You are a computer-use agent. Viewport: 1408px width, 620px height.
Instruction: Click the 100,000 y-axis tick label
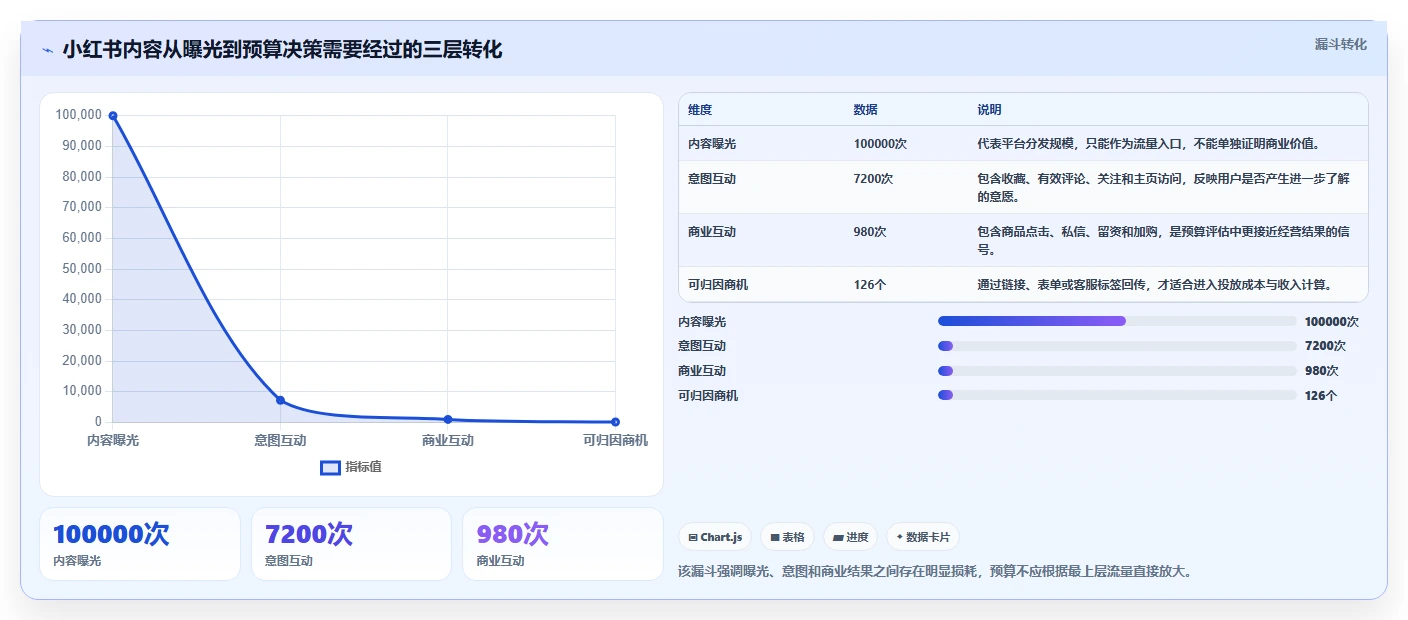coord(78,115)
